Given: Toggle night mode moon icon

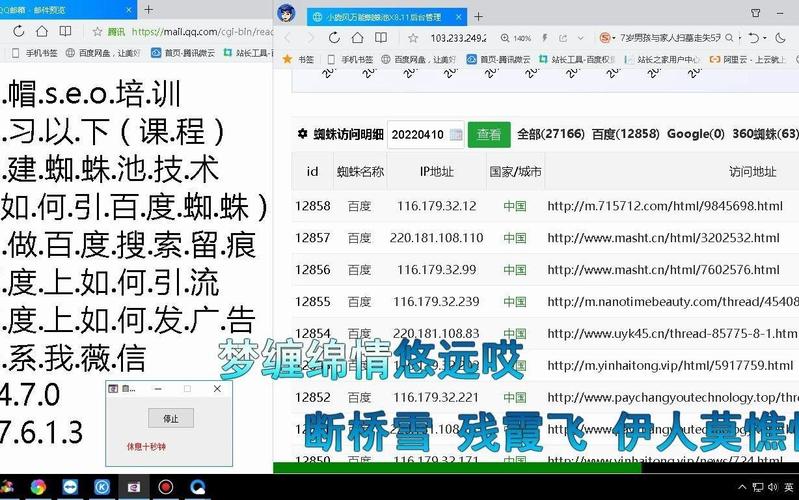Looking at the screenshot, I should tap(780, 38).
